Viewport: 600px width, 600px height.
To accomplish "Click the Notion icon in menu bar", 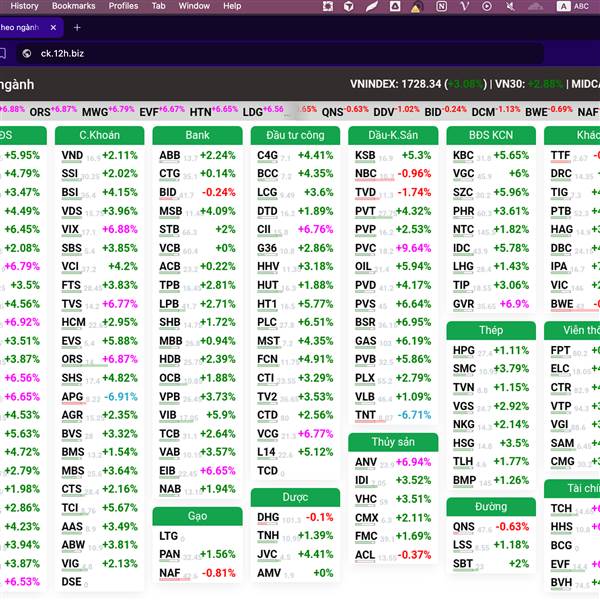I will click(442, 6).
